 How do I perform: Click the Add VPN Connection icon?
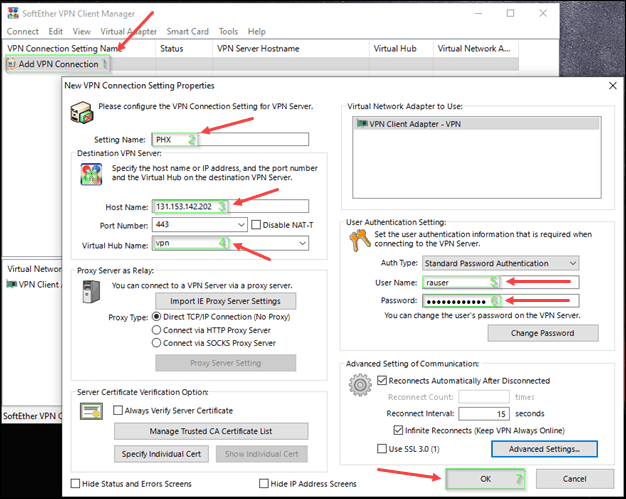click(x=11, y=64)
